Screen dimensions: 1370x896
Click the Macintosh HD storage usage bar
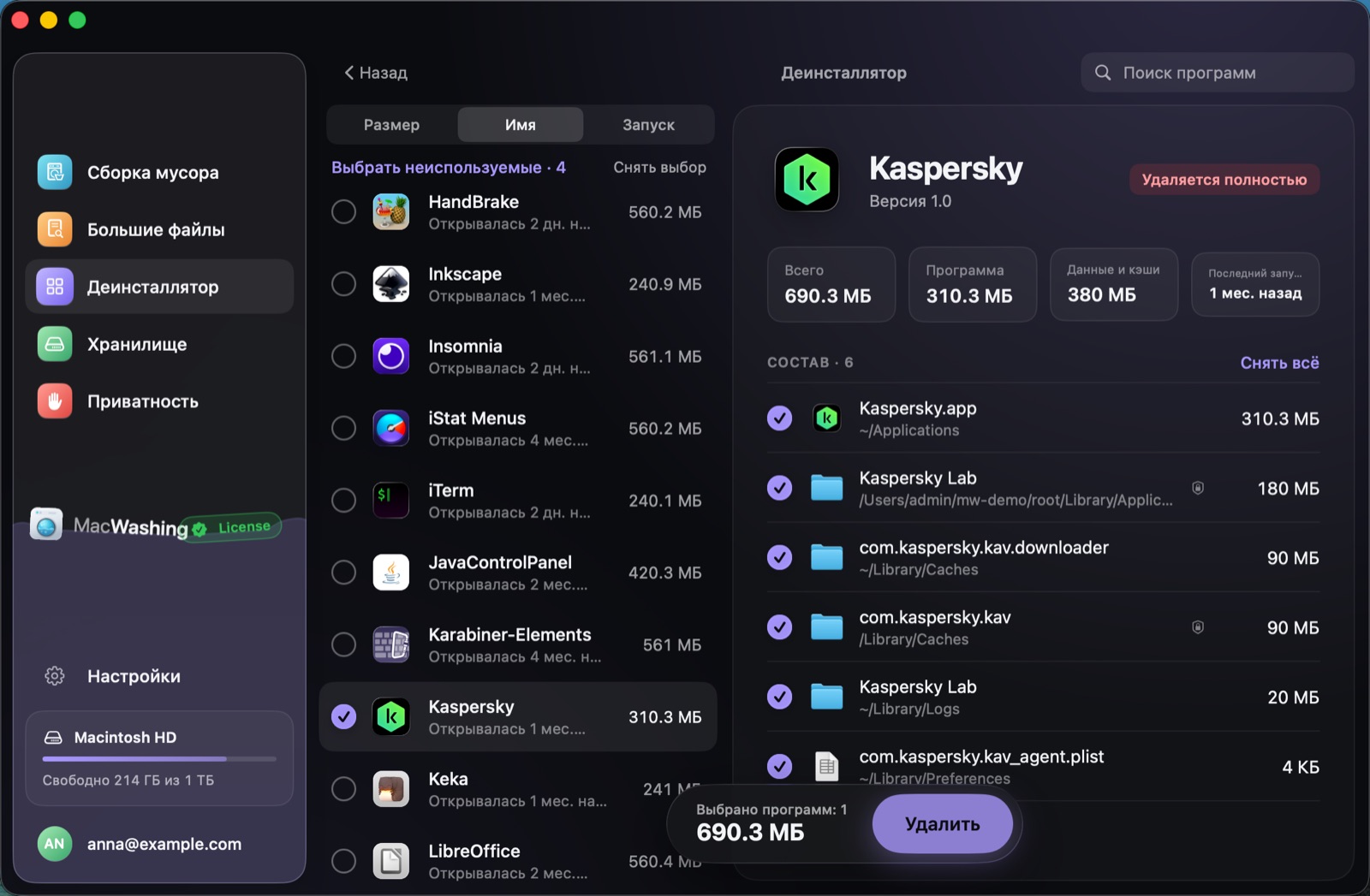click(159, 759)
